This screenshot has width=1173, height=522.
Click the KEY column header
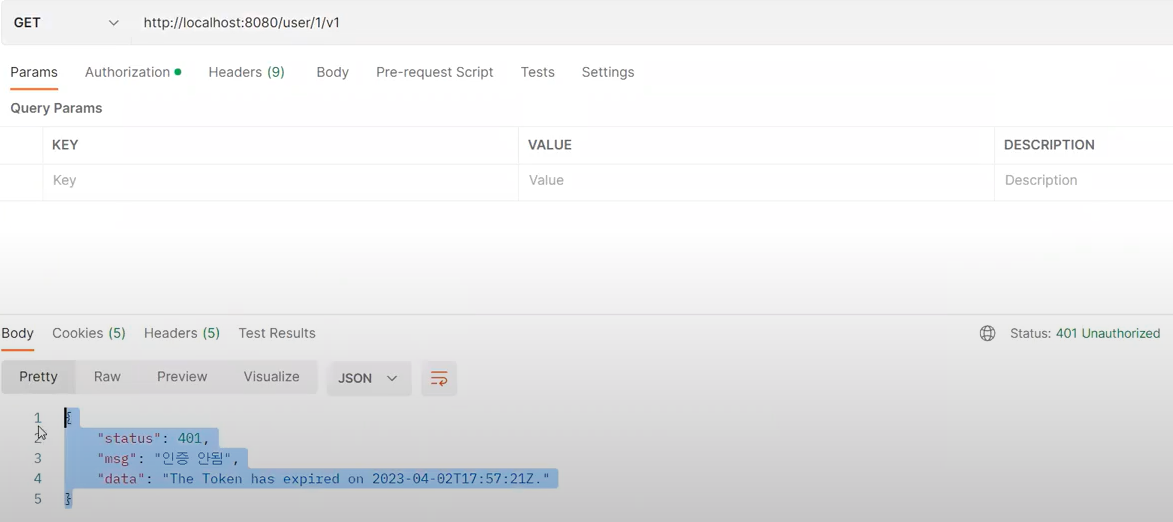65,145
